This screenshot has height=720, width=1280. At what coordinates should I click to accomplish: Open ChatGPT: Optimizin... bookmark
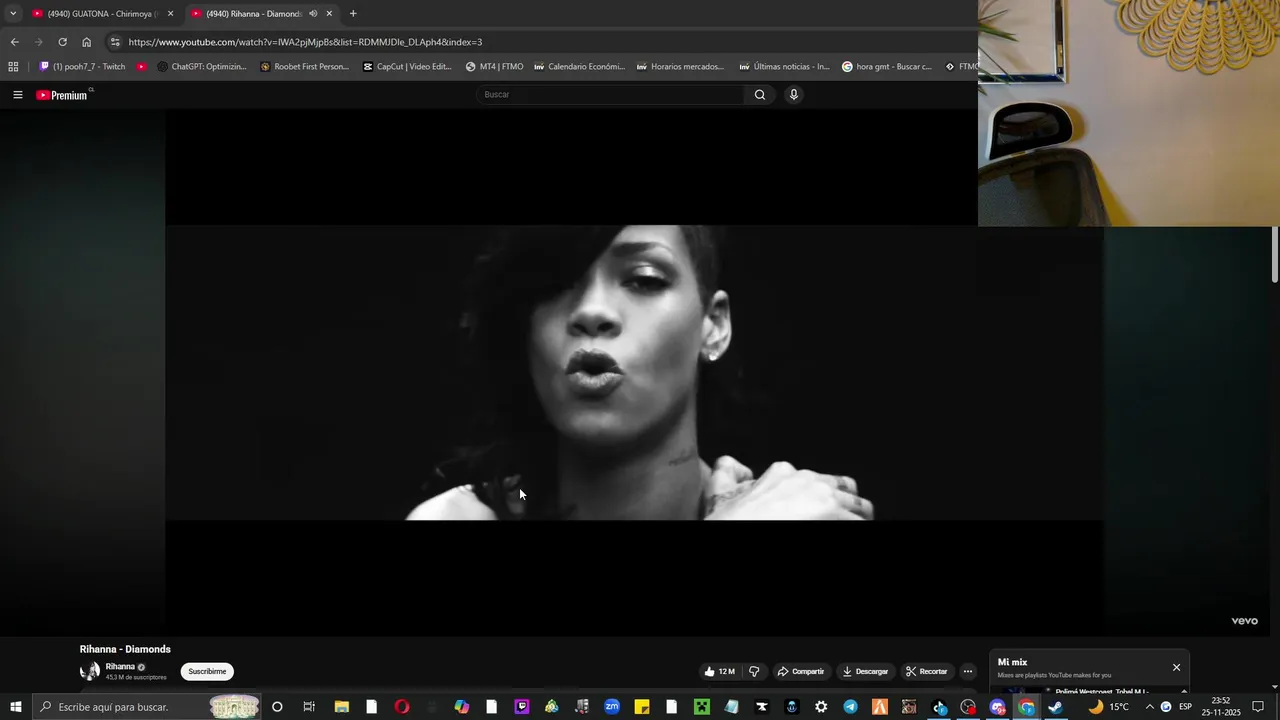pyautogui.click(x=202, y=67)
